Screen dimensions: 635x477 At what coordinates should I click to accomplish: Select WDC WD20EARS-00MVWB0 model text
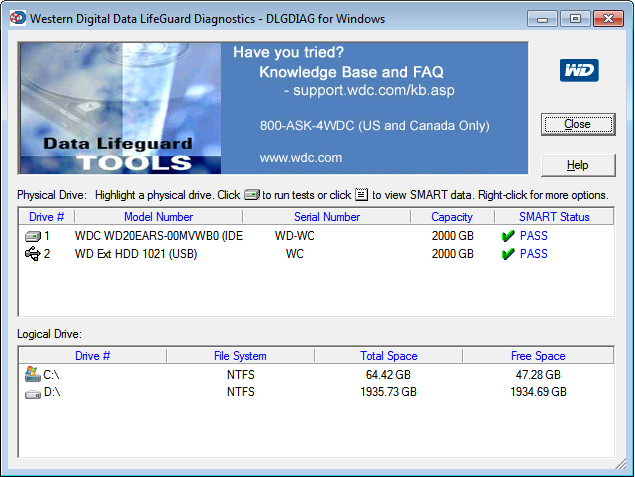pyautogui.click(x=159, y=236)
